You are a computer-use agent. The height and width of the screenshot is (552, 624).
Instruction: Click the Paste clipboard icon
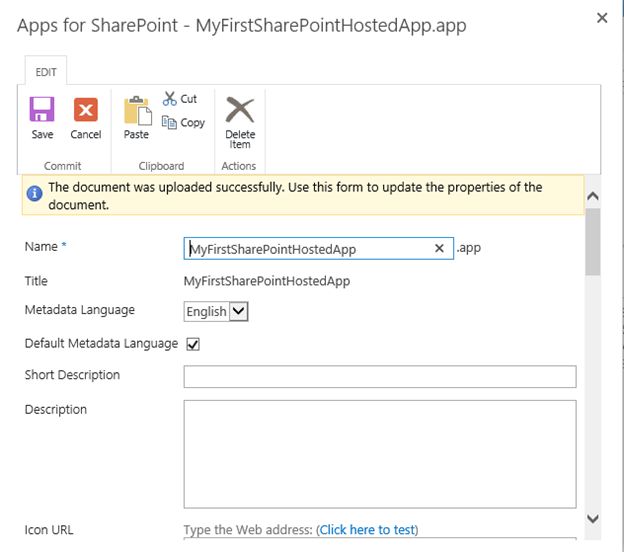(138, 110)
